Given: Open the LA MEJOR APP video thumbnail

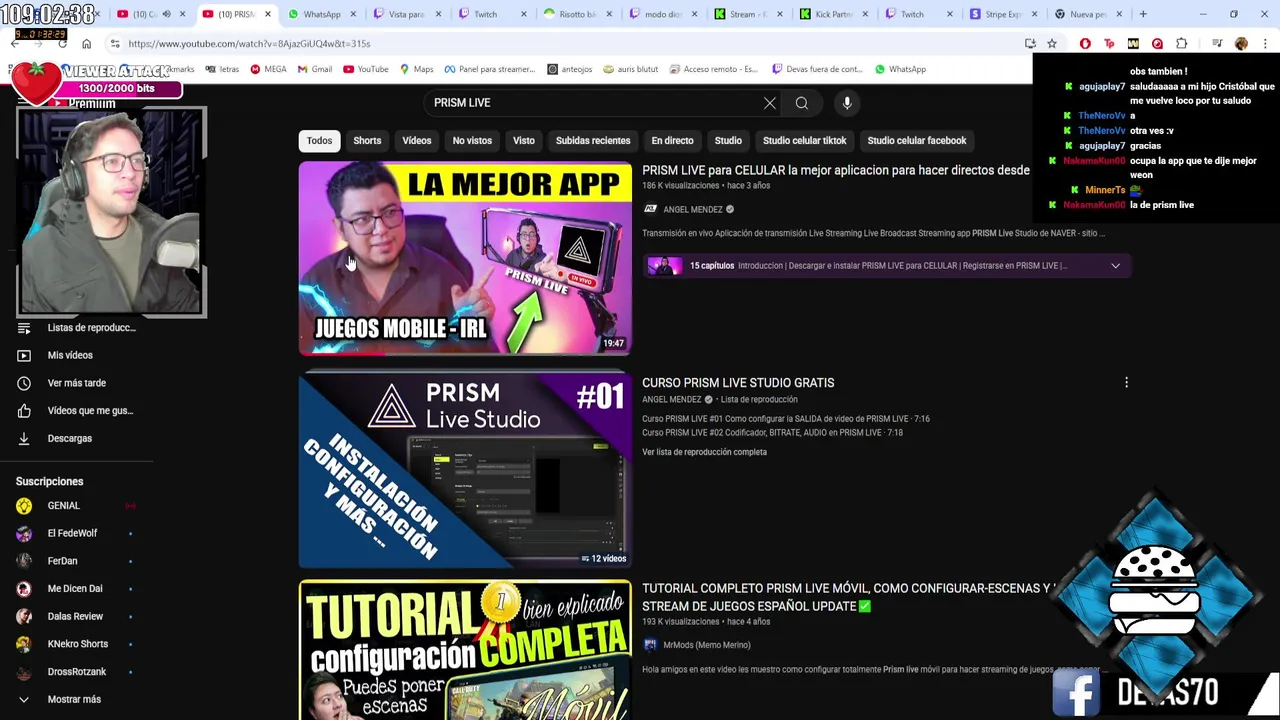Looking at the screenshot, I should (465, 258).
